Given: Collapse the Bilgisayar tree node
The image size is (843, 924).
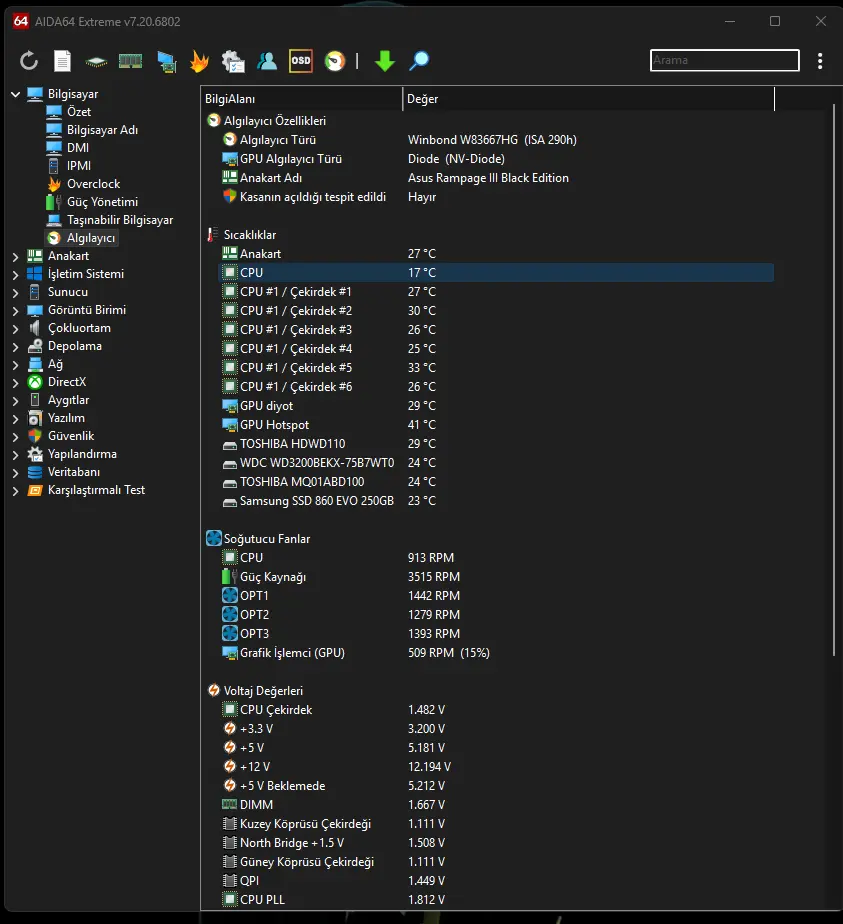Looking at the screenshot, I should (15, 94).
